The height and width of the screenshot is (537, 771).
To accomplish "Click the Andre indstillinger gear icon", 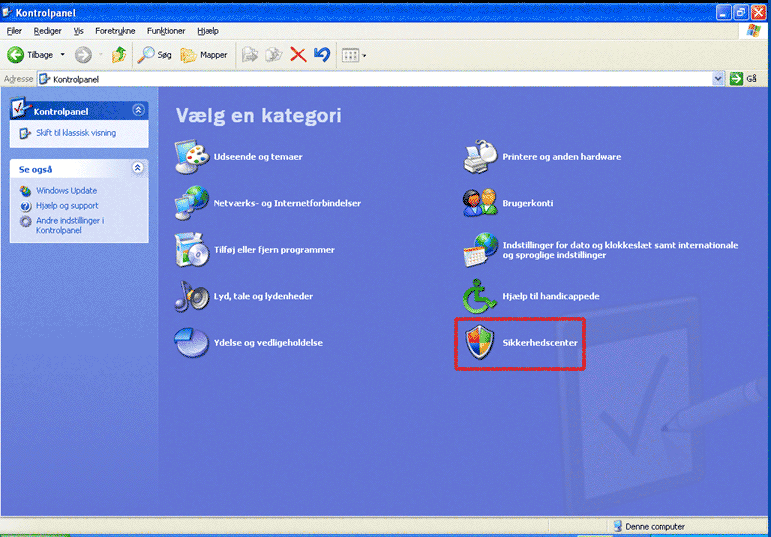I will tap(26, 221).
